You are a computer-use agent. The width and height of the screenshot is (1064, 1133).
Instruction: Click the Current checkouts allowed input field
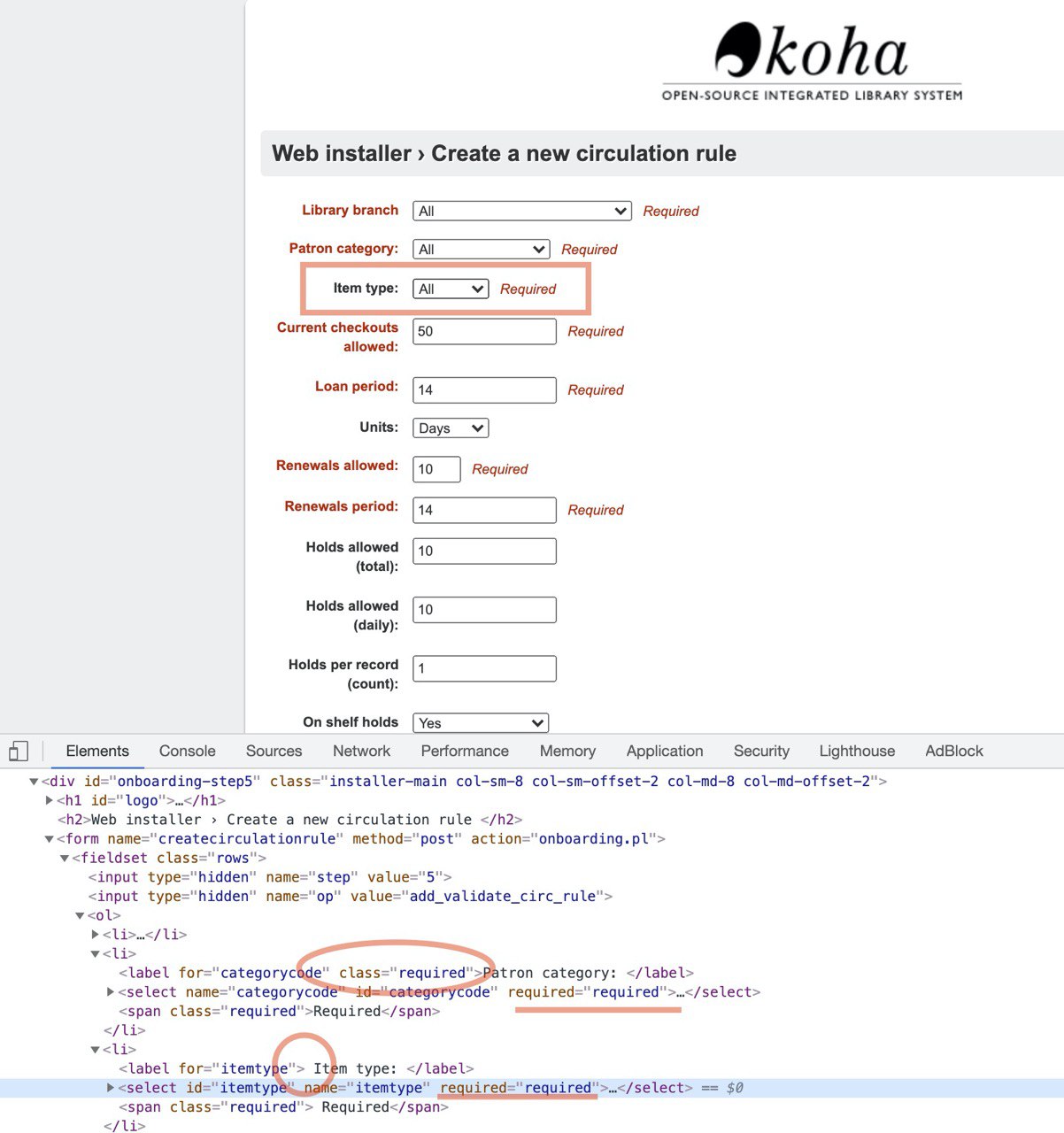(484, 331)
